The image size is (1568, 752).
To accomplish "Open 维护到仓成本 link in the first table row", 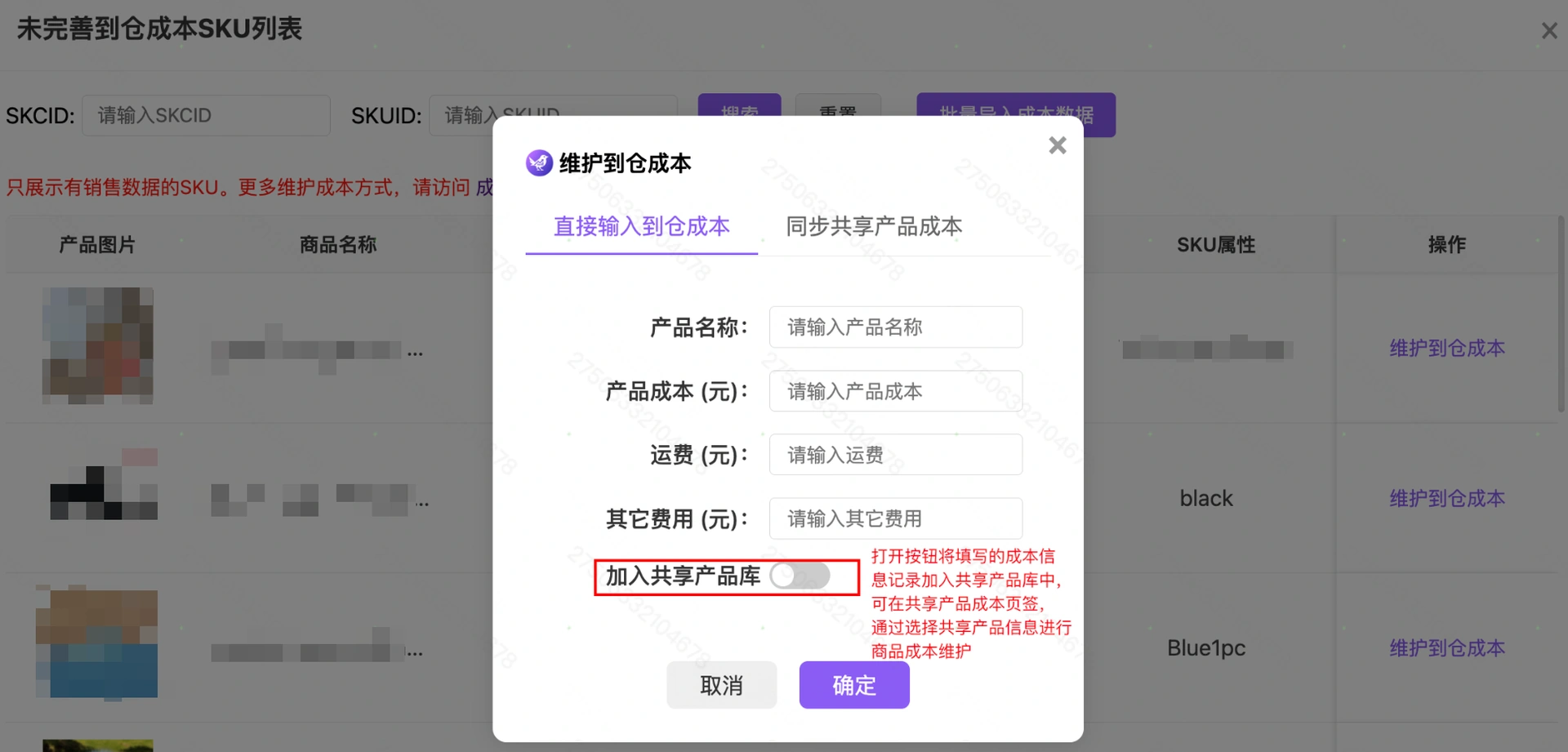I will [1446, 349].
